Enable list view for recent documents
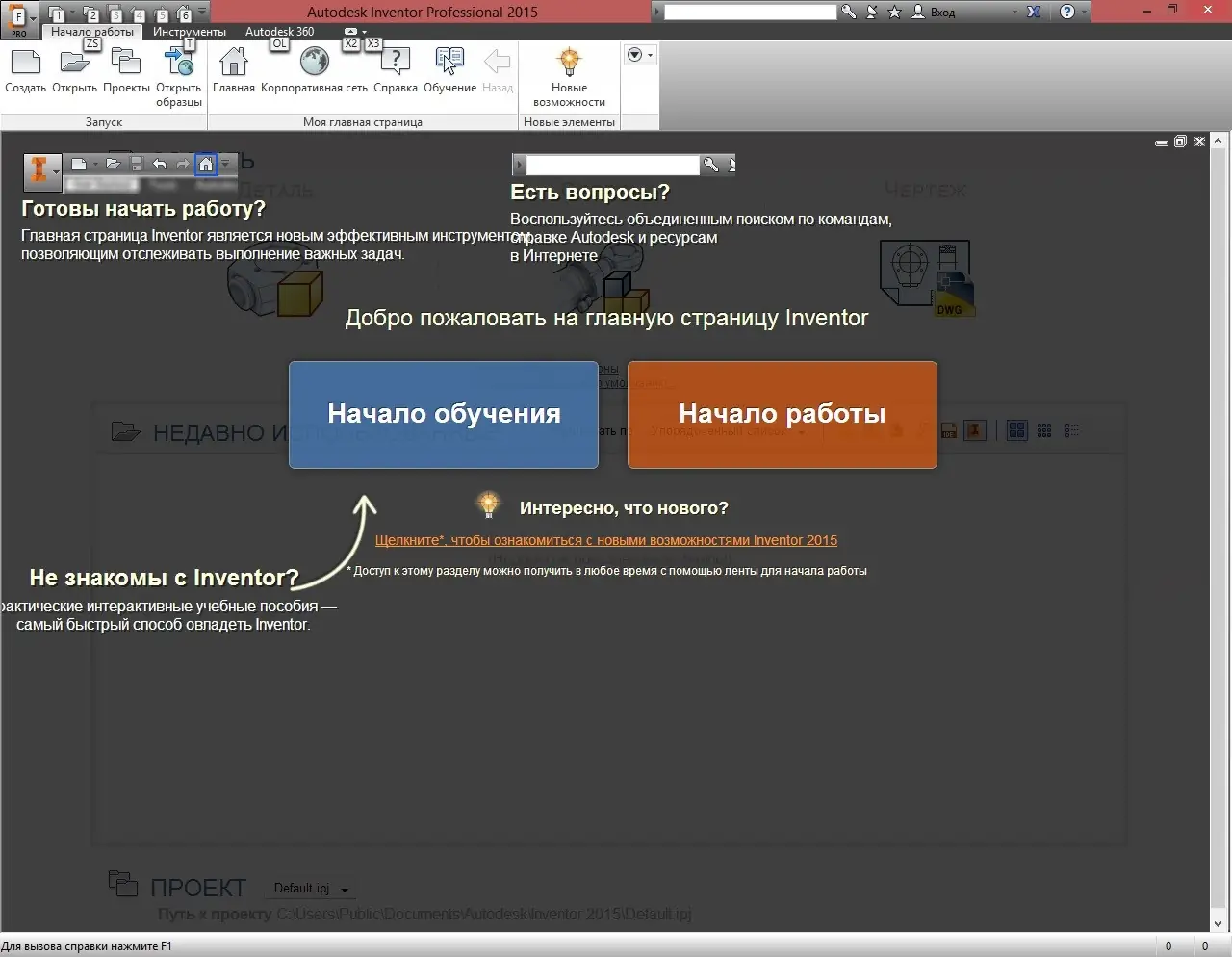This screenshot has height=957, width=1232. click(1071, 430)
